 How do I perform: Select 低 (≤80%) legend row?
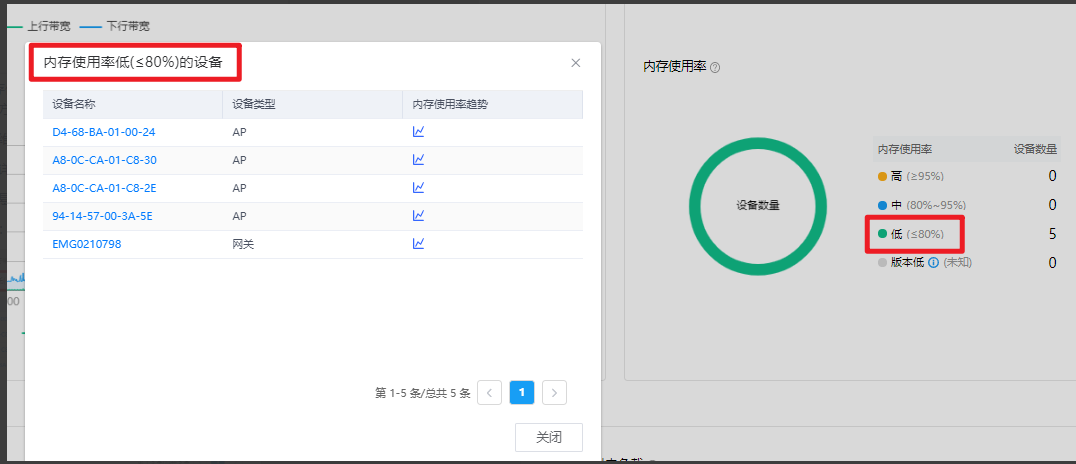coord(915,234)
